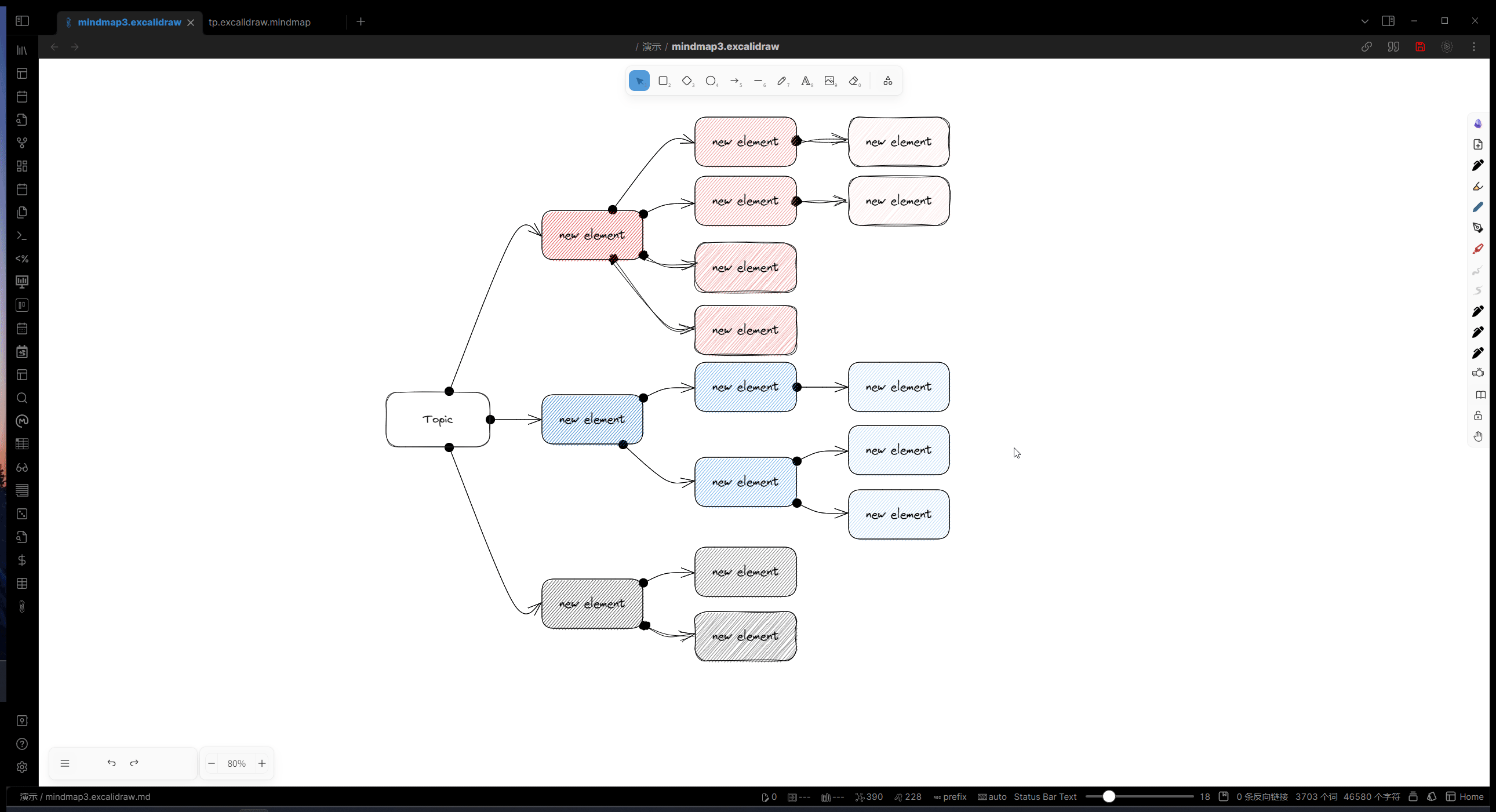Viewport: 1496px width, 812px height.
Task: Select the Ellipse tool
Action: pyautogui.click(x=711, y=81)
